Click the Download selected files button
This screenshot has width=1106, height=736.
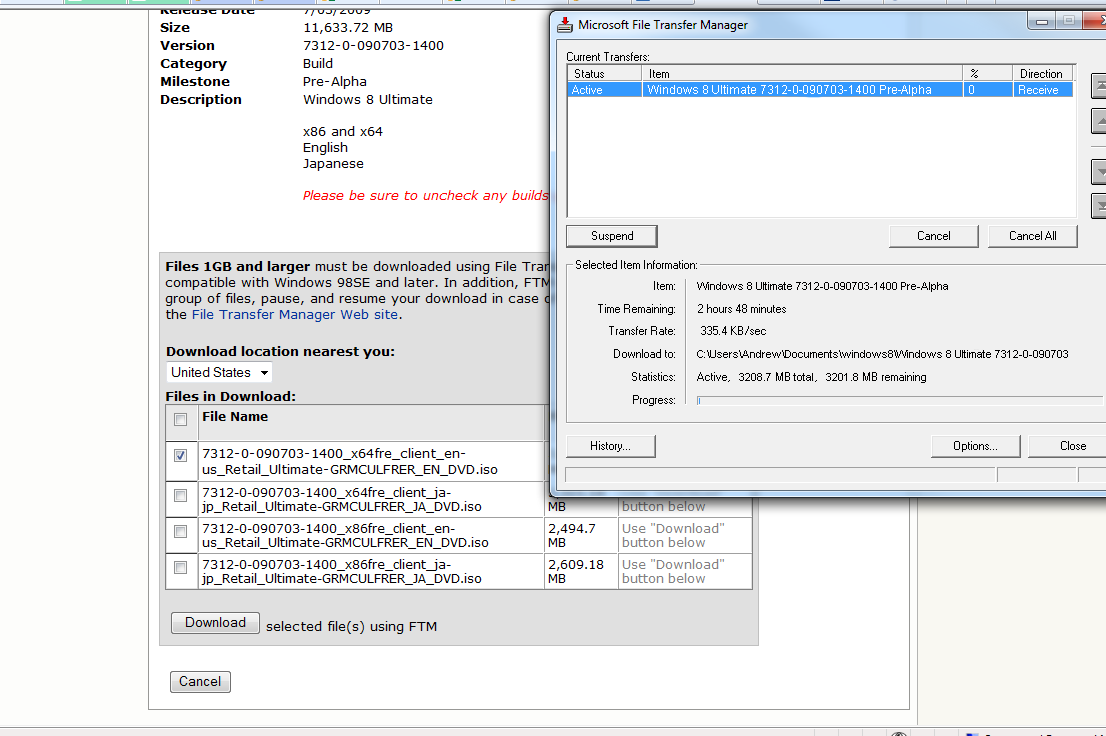[215, 622]
